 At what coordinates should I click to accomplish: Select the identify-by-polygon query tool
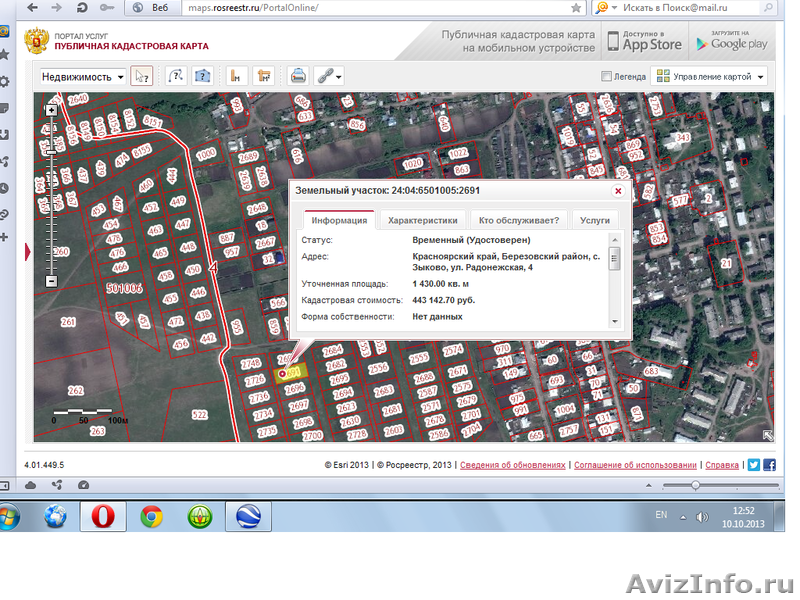pos(203,77)
